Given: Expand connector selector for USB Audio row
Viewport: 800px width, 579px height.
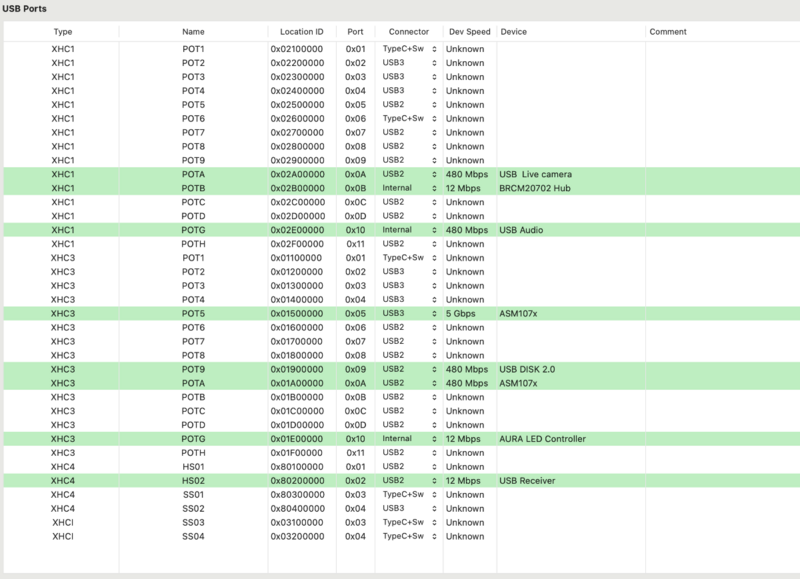Looking at the screenshot, I should 434,230.
